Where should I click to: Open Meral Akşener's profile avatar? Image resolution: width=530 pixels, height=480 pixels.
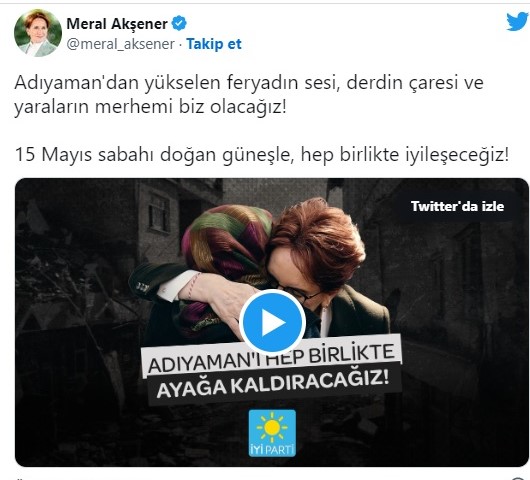[x=38, y=33]
